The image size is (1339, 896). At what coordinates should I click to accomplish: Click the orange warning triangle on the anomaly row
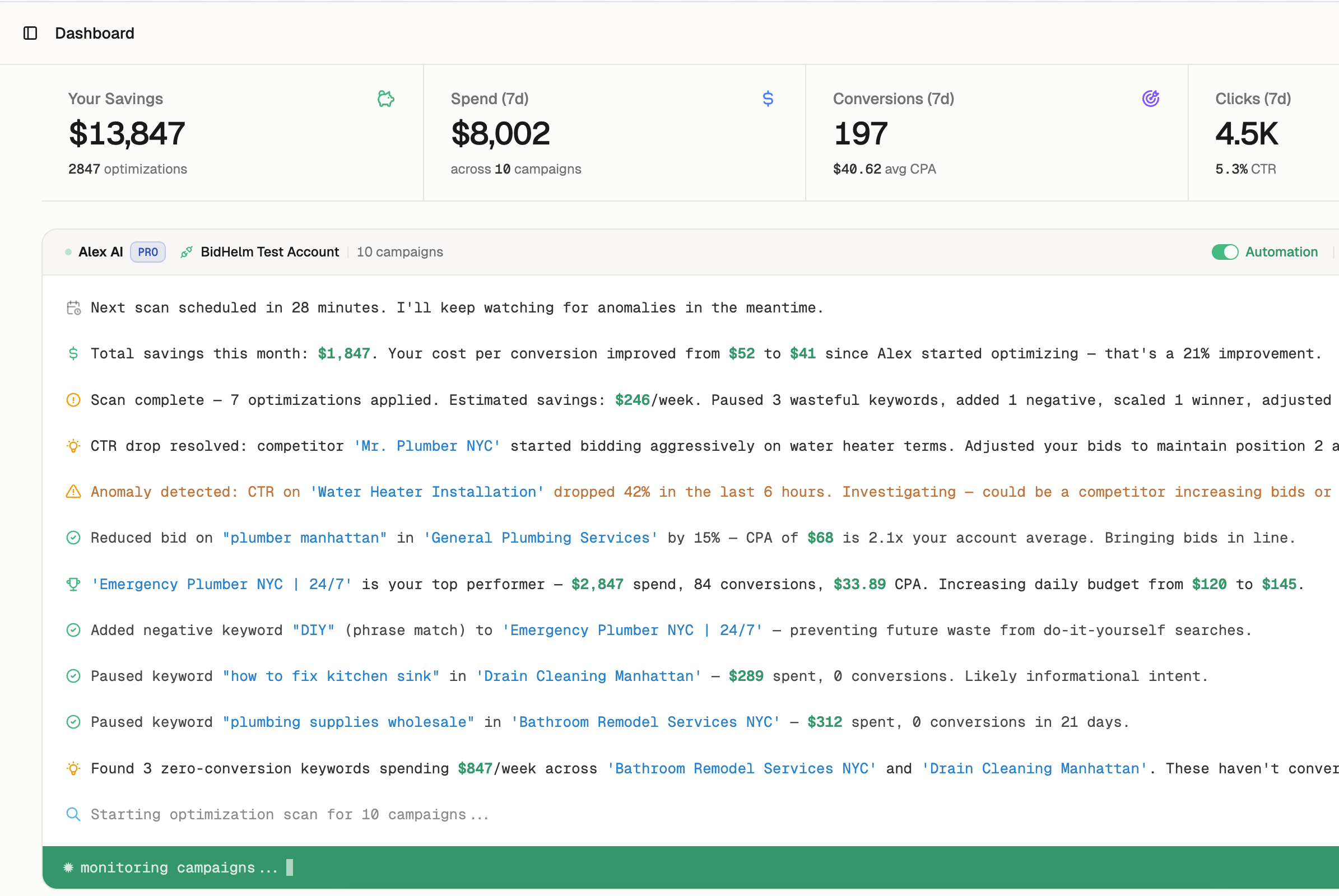pos(73,492)
